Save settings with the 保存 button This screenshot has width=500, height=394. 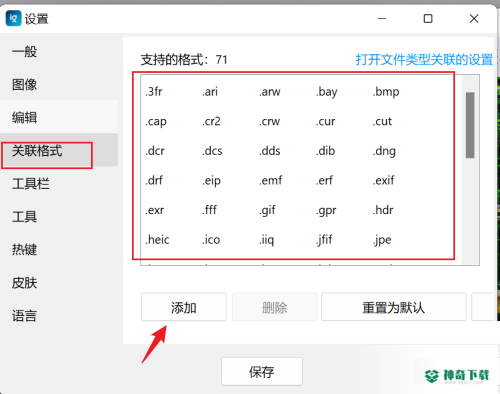262,372
